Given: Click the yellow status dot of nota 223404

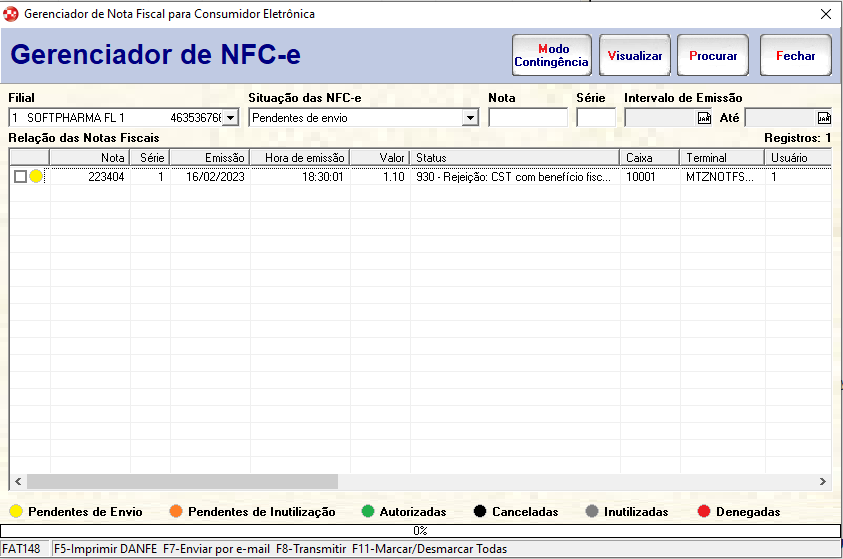Looking at the screenshot, I should tap(36, 176).
